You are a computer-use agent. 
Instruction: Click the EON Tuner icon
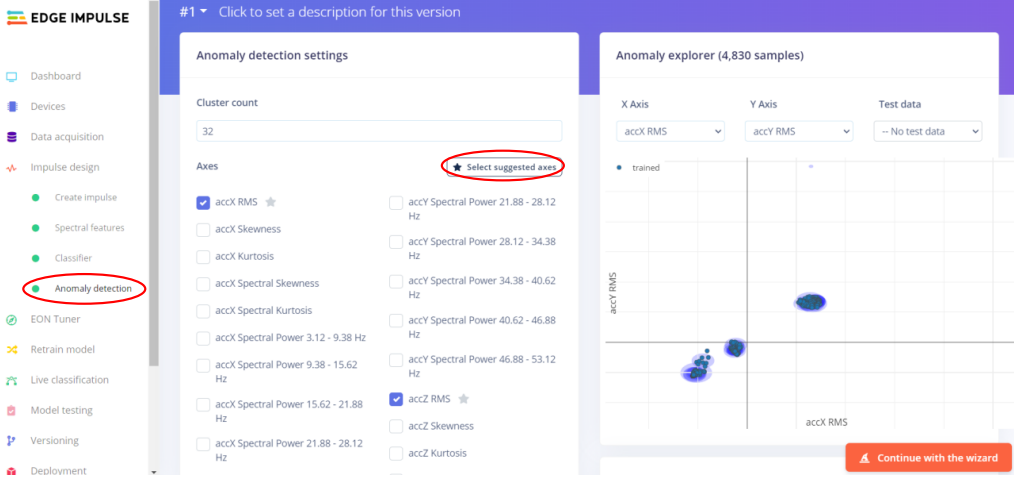tap(12, 319)
